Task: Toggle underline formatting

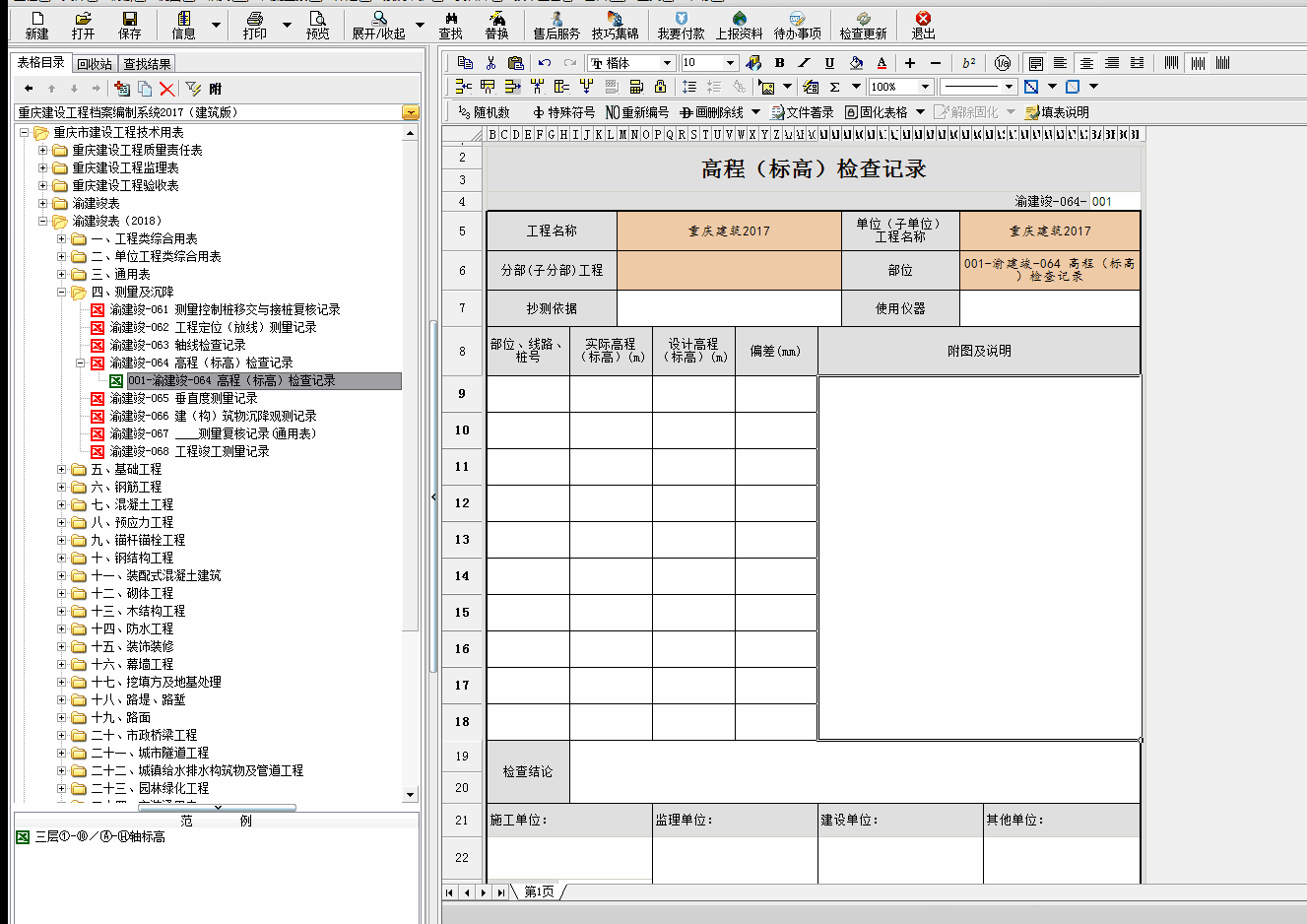Action: [x=829, y=63]
